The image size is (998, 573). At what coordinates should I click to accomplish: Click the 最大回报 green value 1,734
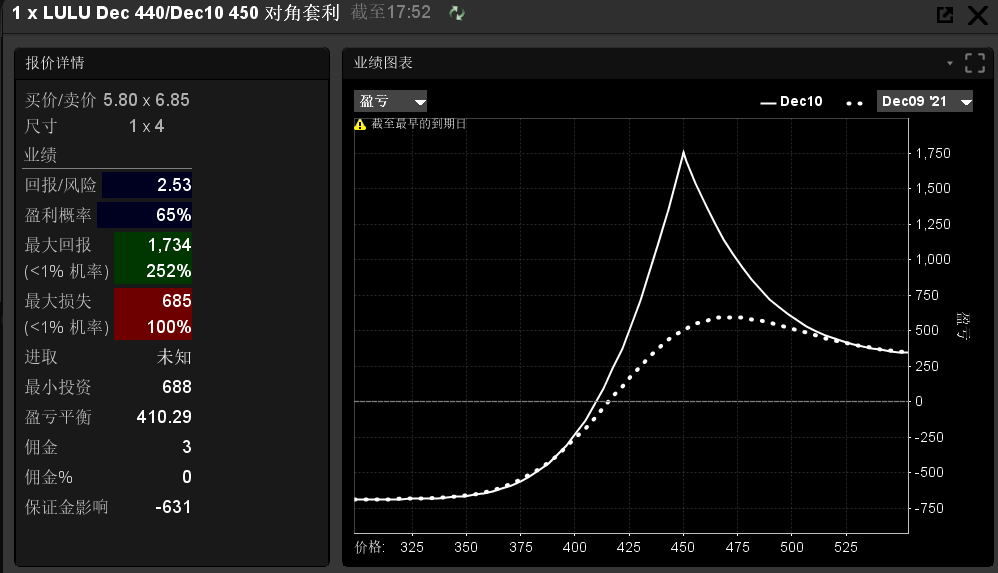pos(169,244)
